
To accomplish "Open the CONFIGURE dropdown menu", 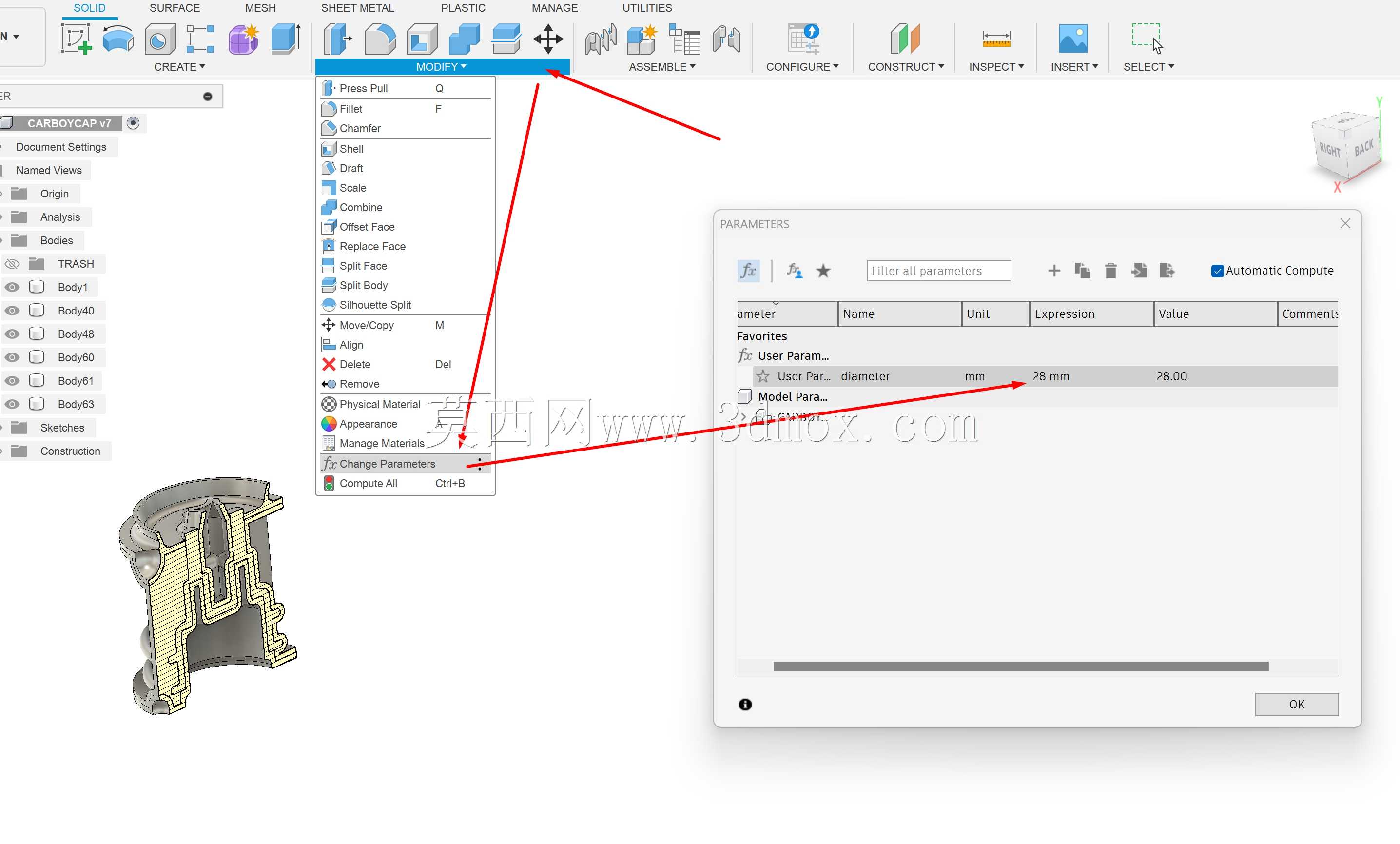I will [x=802, y=67].
